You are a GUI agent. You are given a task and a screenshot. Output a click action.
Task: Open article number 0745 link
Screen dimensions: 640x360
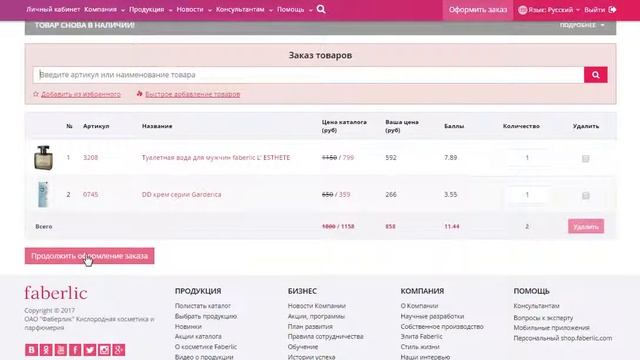tap(91, 195)
